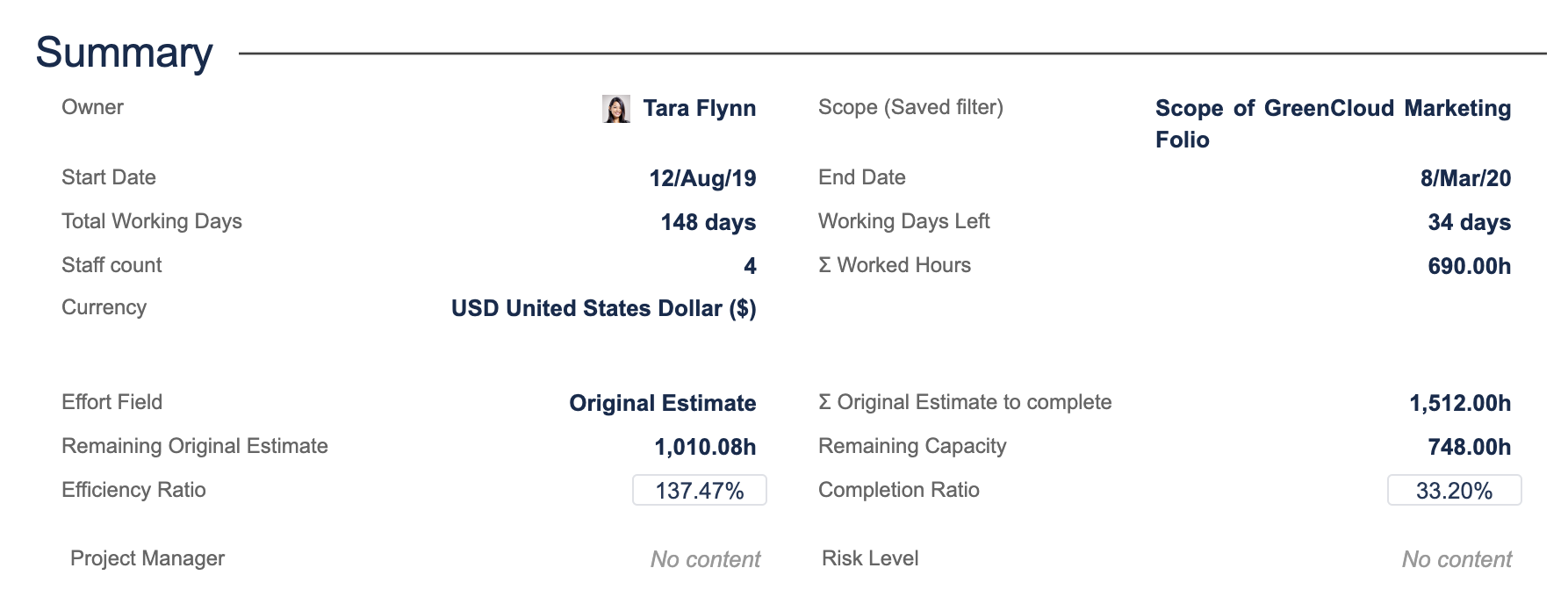The image size is (1568, 604).
Task: Select the 1,010.08h remaining original estimate value
Action: coord(704,447)
